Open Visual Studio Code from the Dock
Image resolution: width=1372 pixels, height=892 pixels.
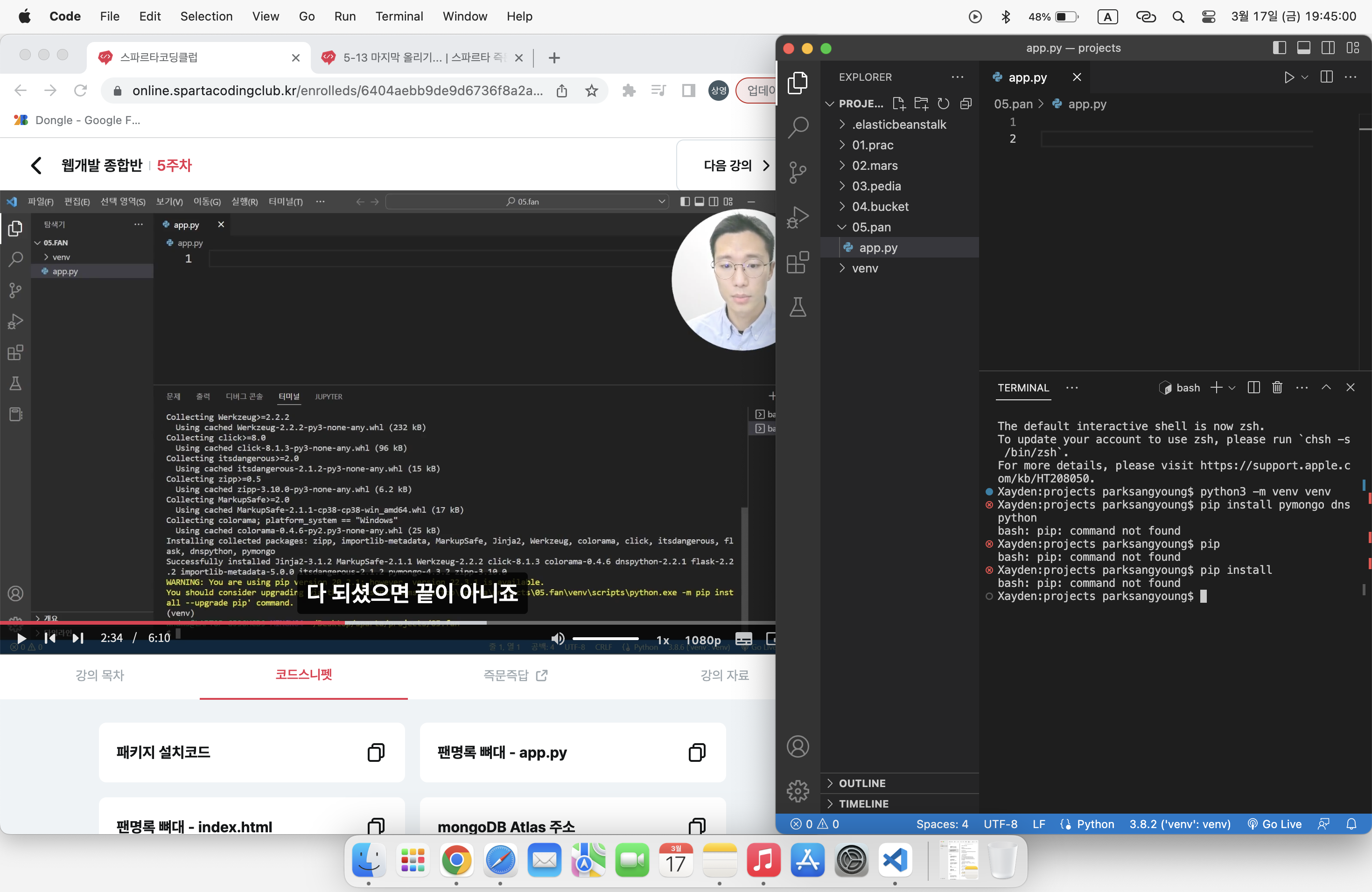pos(895,861)
